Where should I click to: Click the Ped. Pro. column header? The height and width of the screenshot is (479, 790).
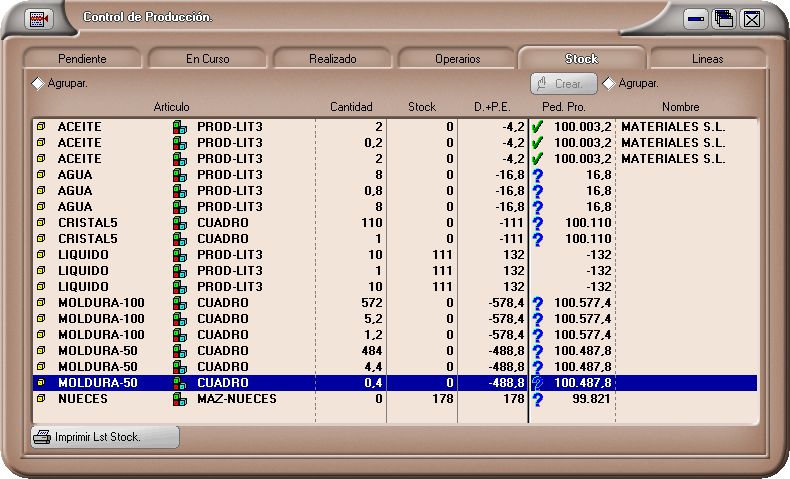tap(563, 107)
